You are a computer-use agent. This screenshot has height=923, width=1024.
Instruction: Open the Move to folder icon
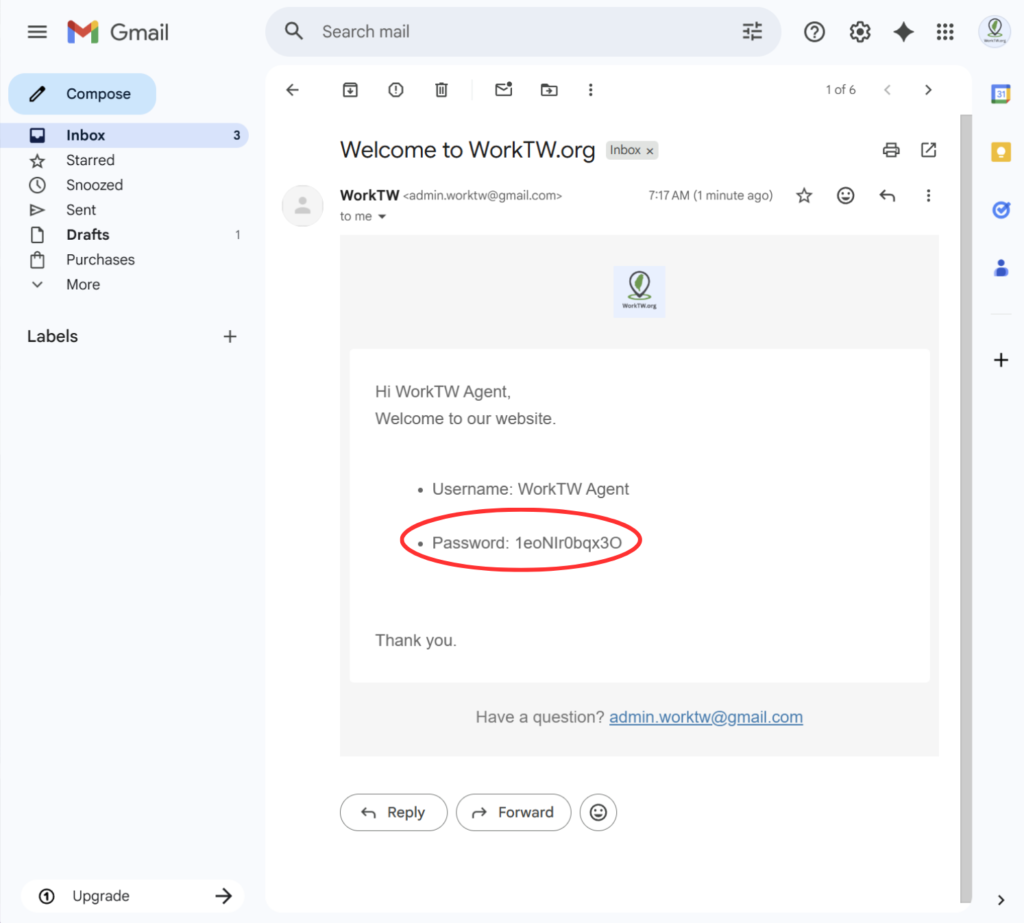click(x=549, y=90)
